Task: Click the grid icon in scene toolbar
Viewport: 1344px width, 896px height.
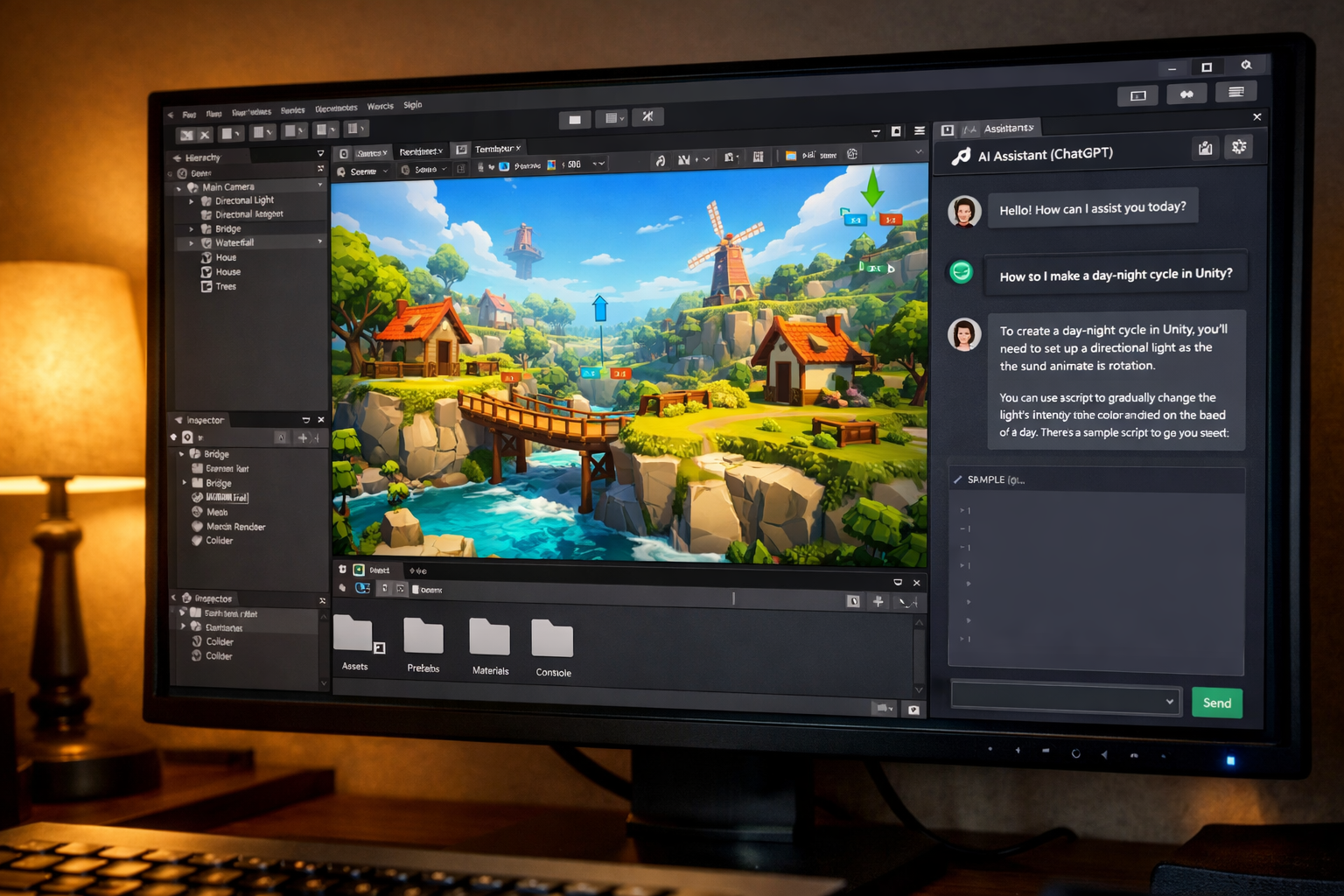Action: [758, 157]
